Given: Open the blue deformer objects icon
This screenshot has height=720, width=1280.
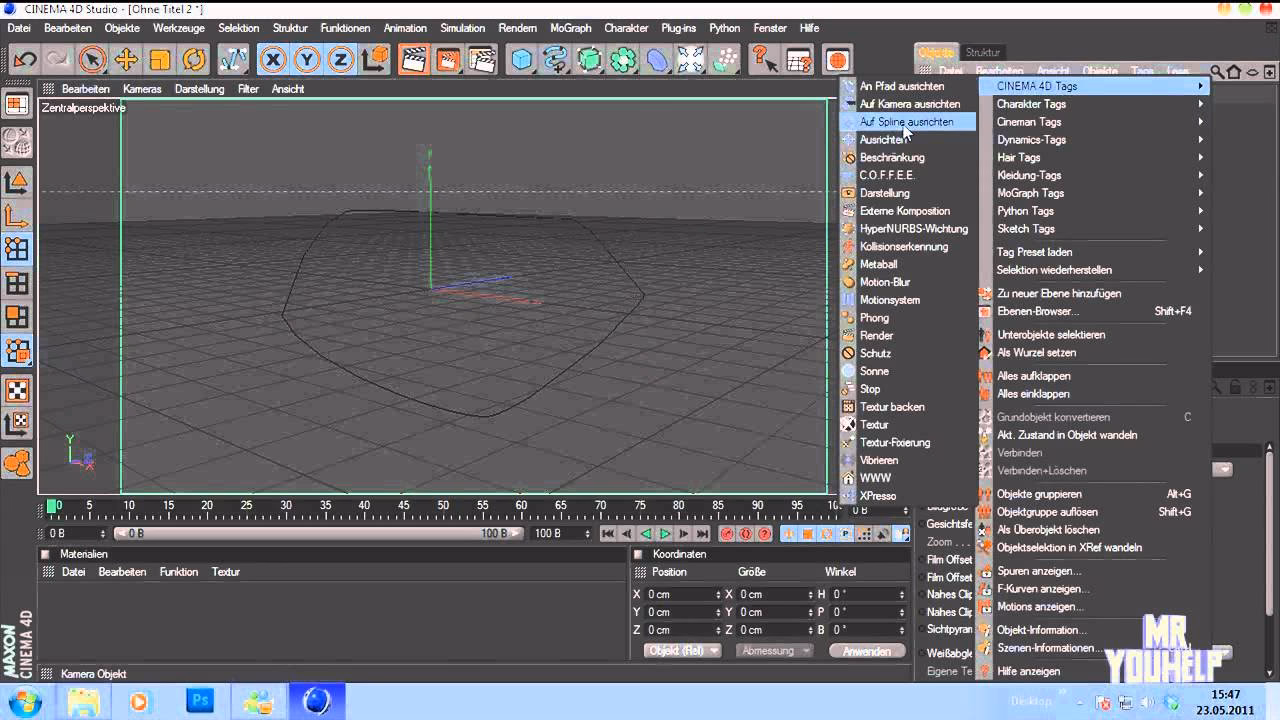Looking at the screenshot, I should click(x=657, y=60).
